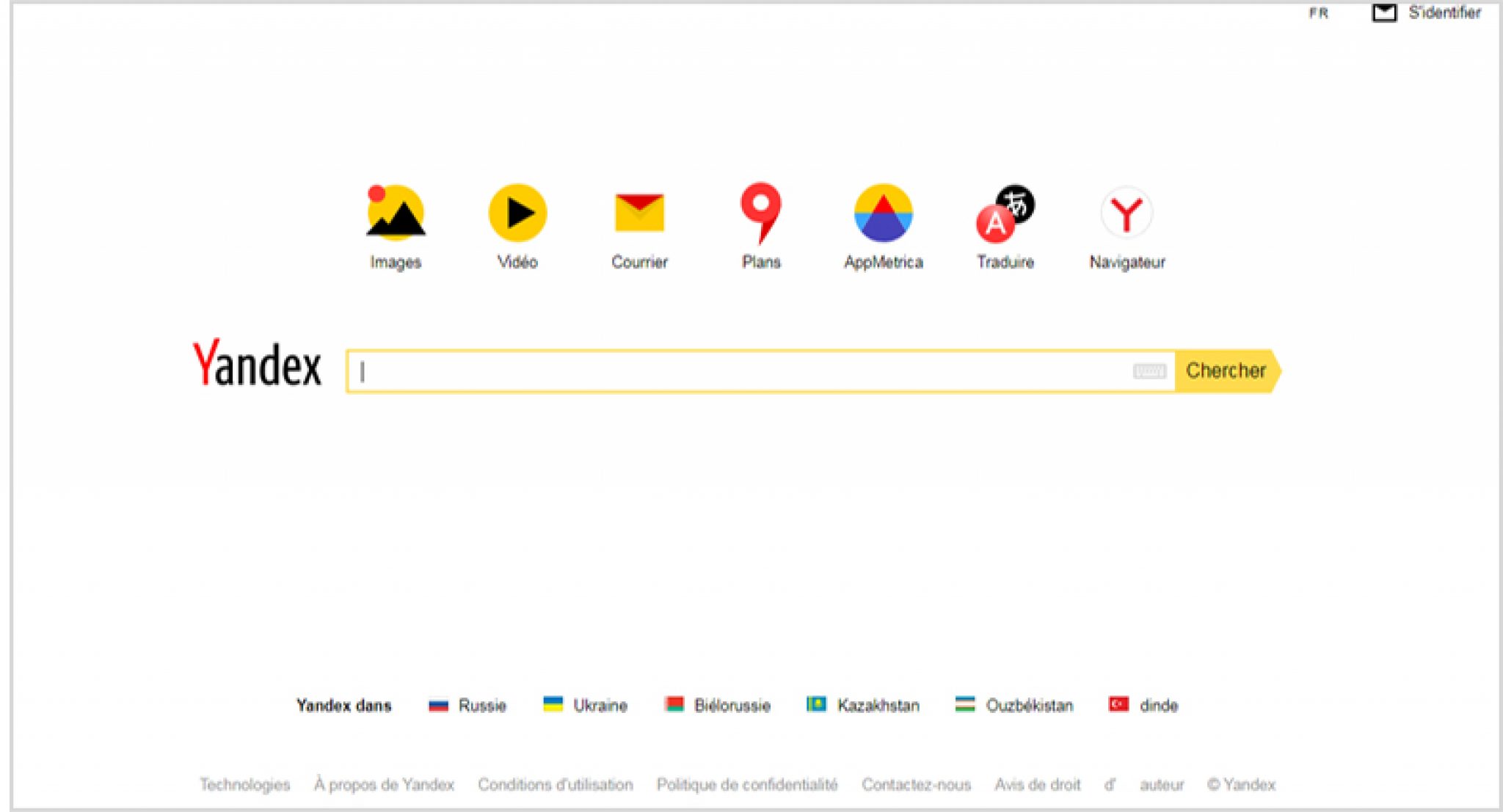Open Politique de confidentialité link

pos(747,785)
